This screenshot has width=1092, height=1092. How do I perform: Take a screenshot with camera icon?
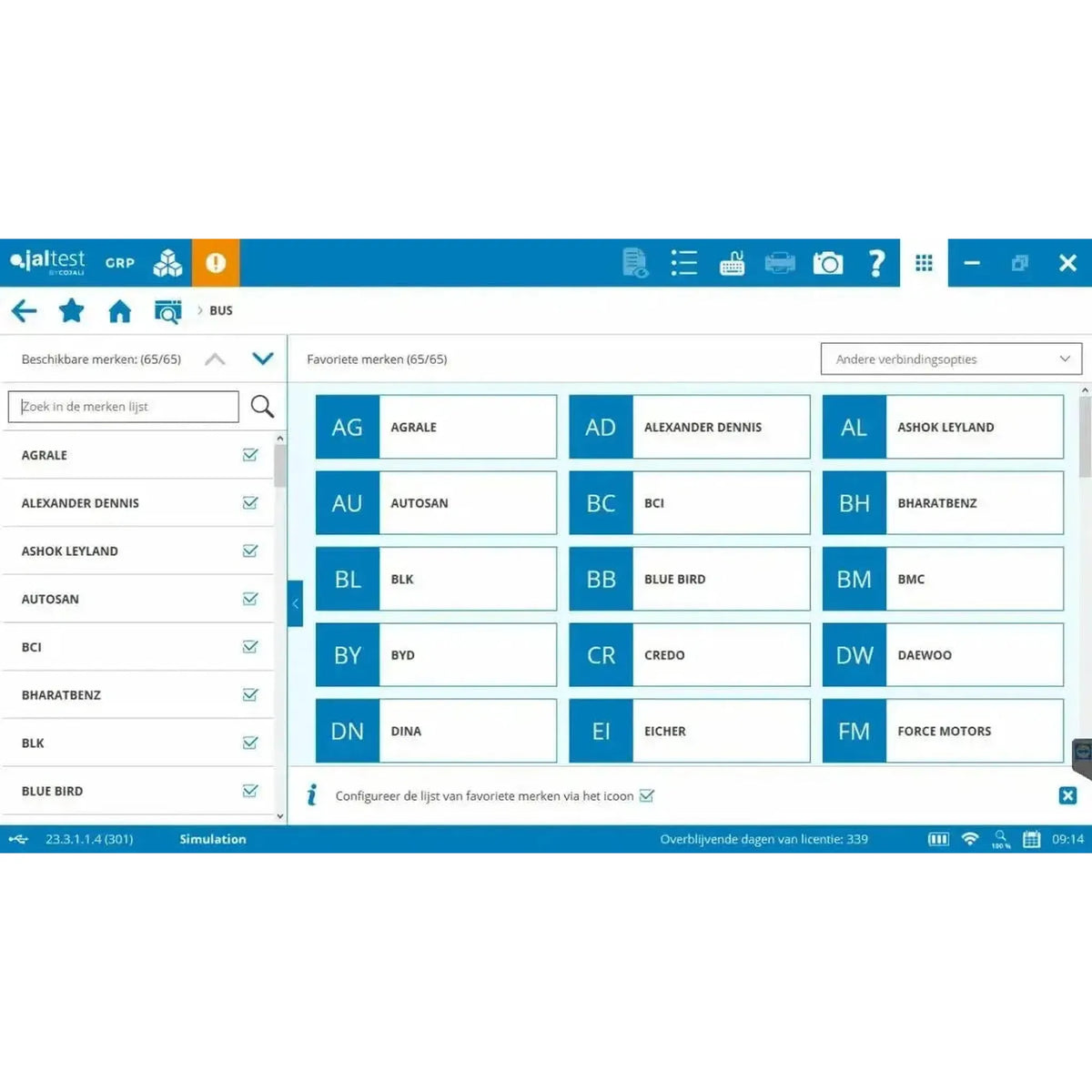828,263
